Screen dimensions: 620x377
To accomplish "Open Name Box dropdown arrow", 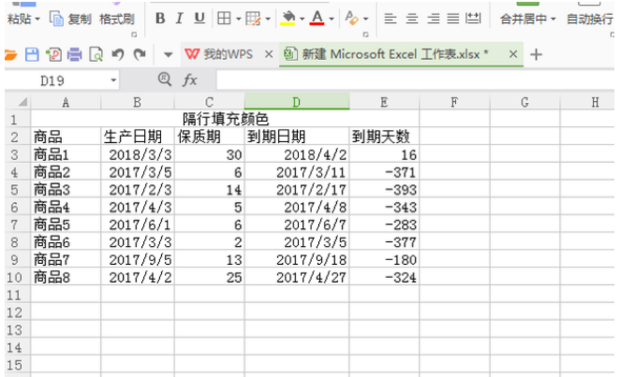I will click(113, 81).
